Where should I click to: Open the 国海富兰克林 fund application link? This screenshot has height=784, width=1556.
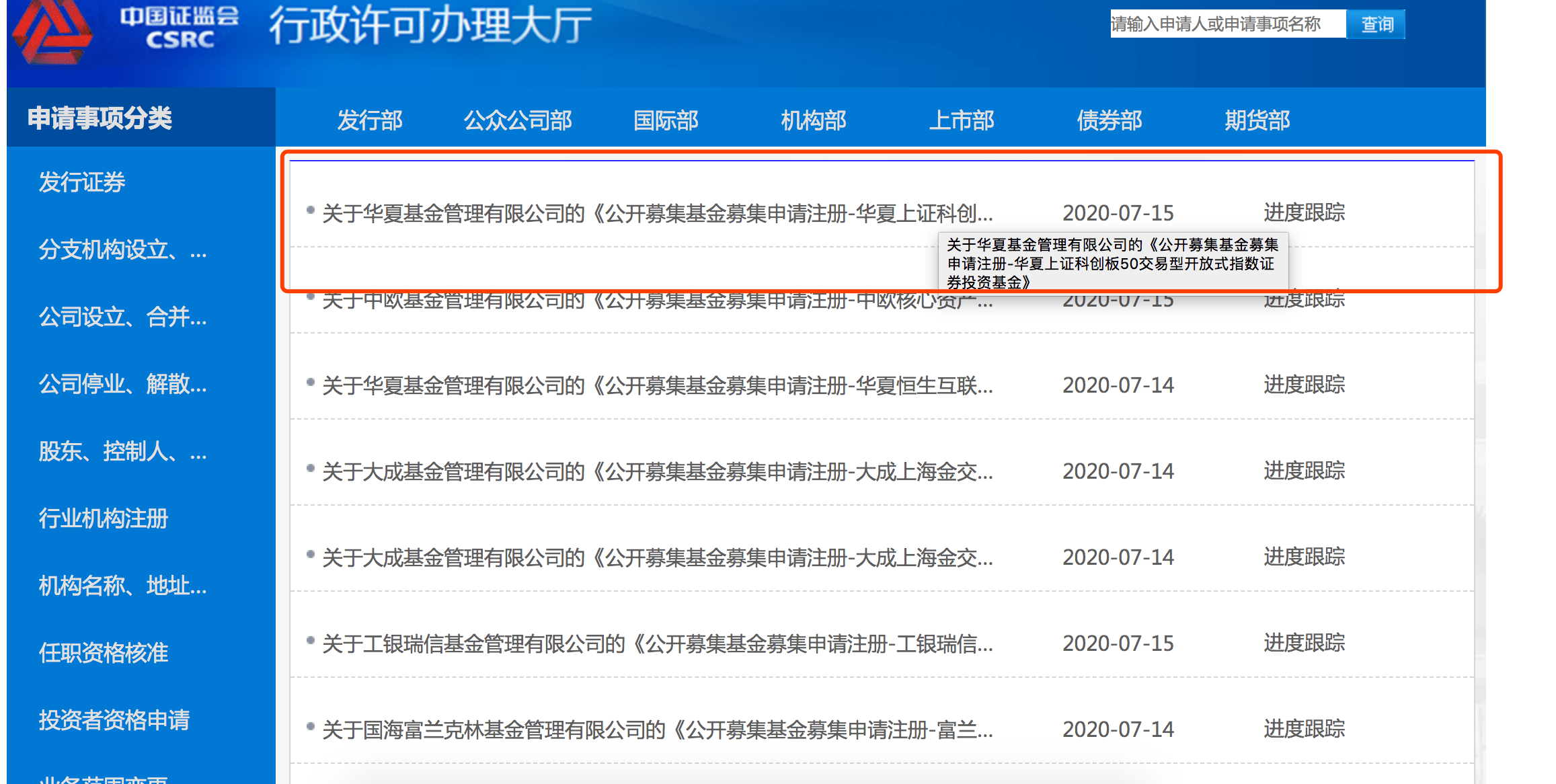coord(658,730)
